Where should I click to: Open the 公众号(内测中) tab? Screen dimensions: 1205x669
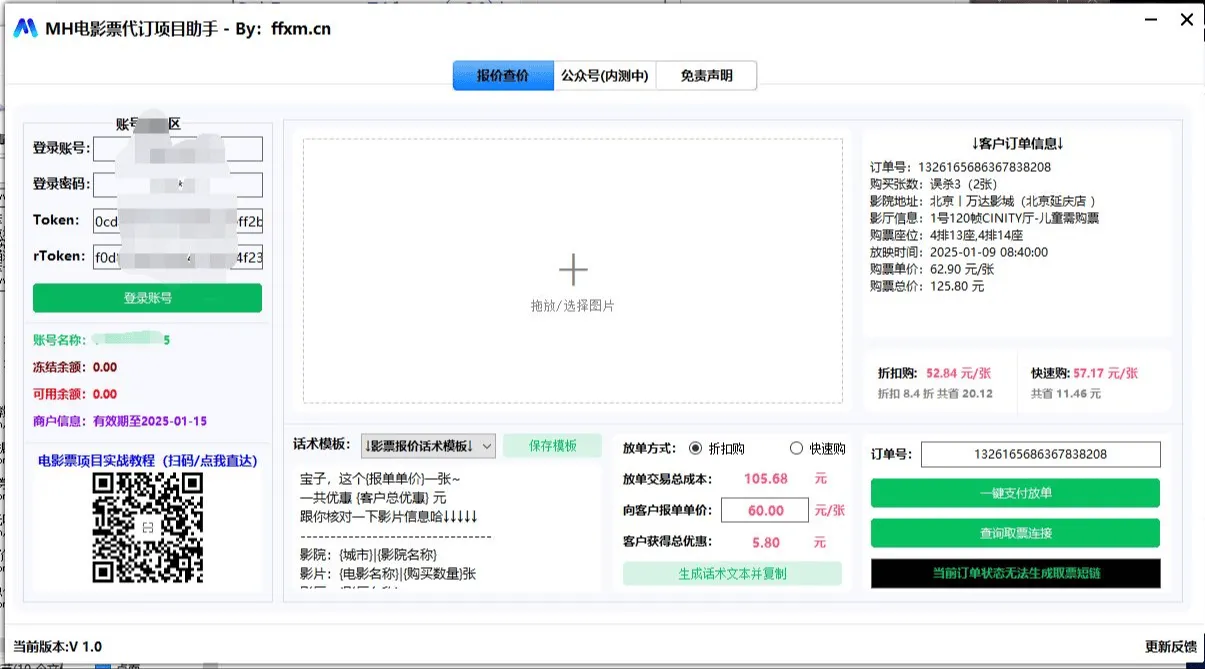604,75
